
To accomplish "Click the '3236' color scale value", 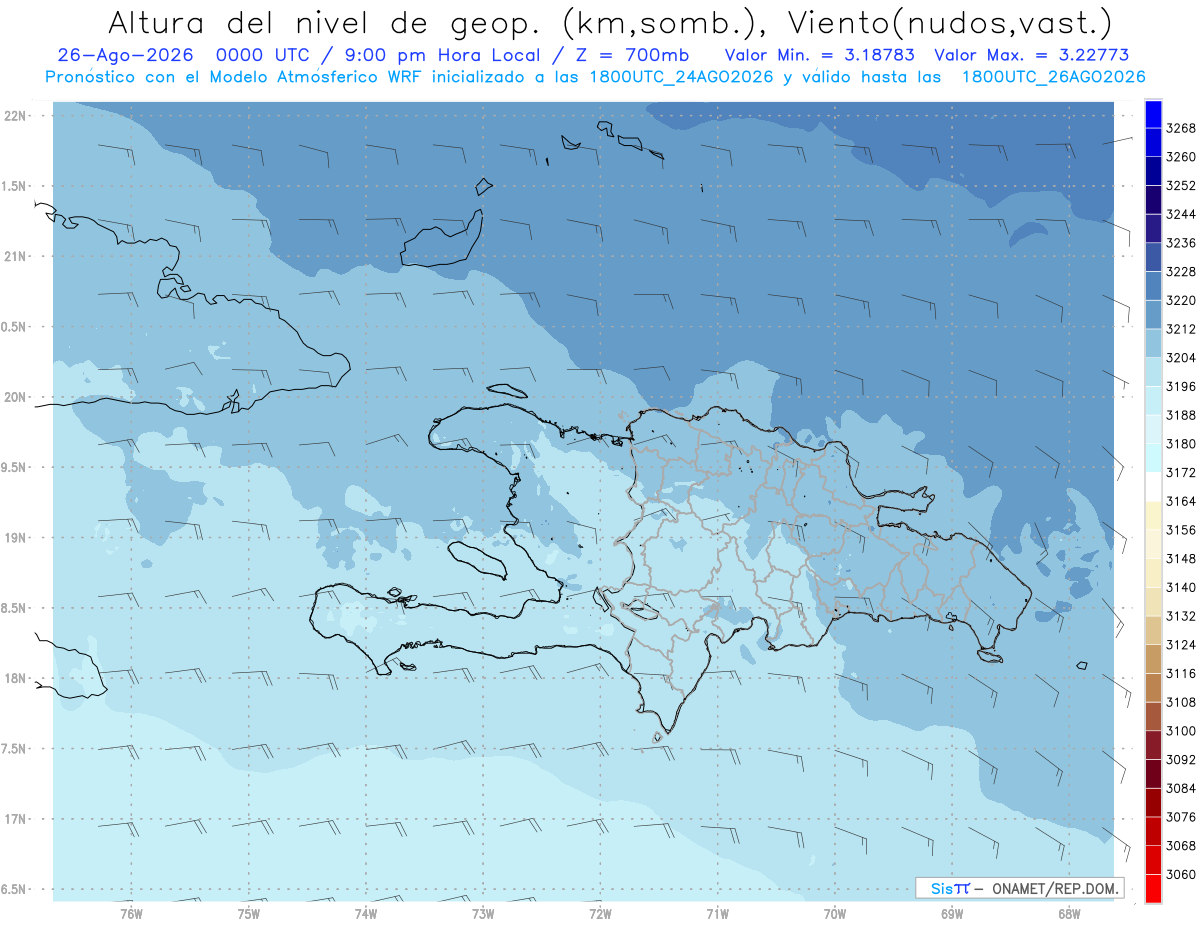I will 1181,243.
